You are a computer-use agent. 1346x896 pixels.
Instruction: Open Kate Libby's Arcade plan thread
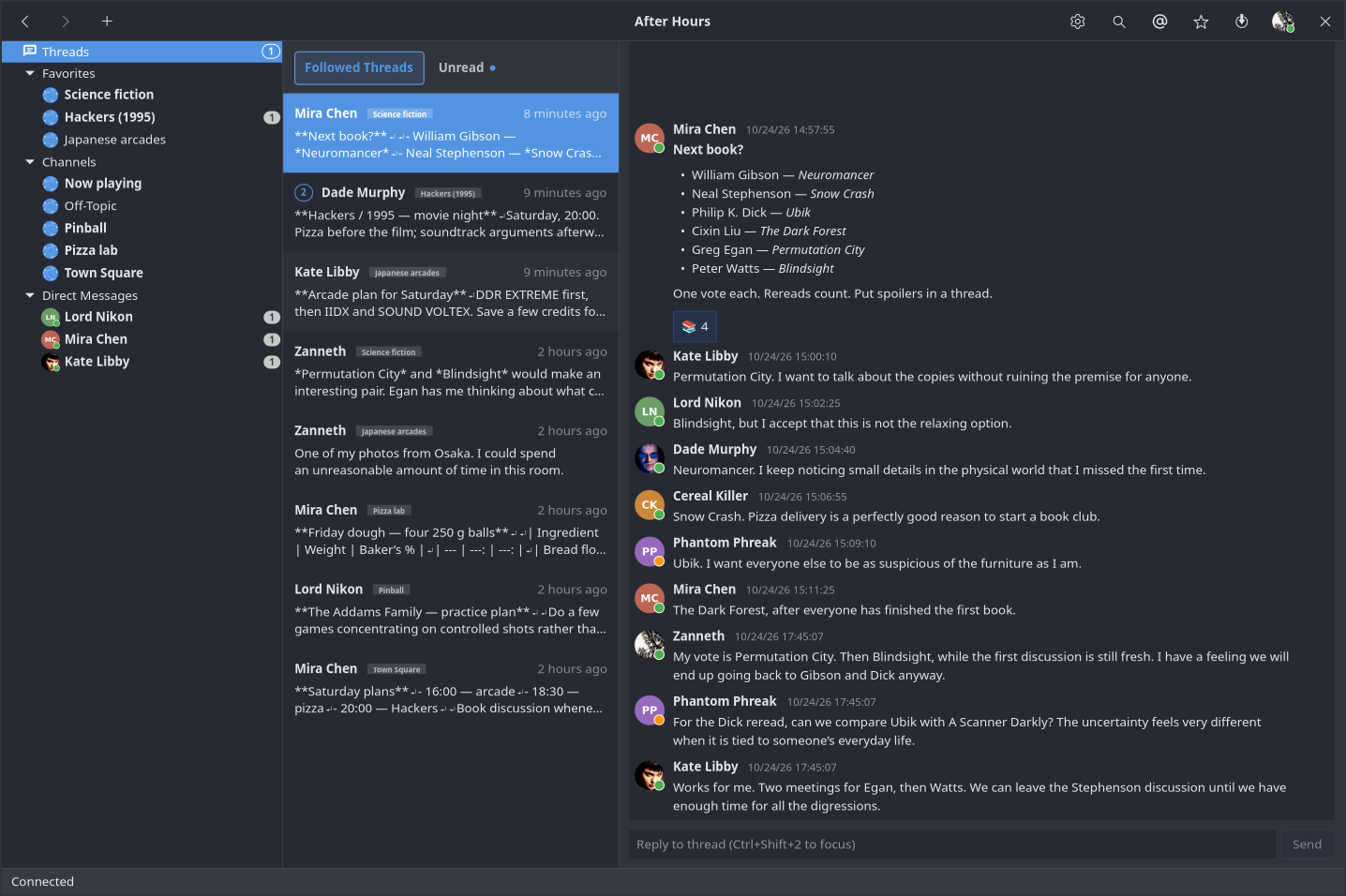point(451,291)
